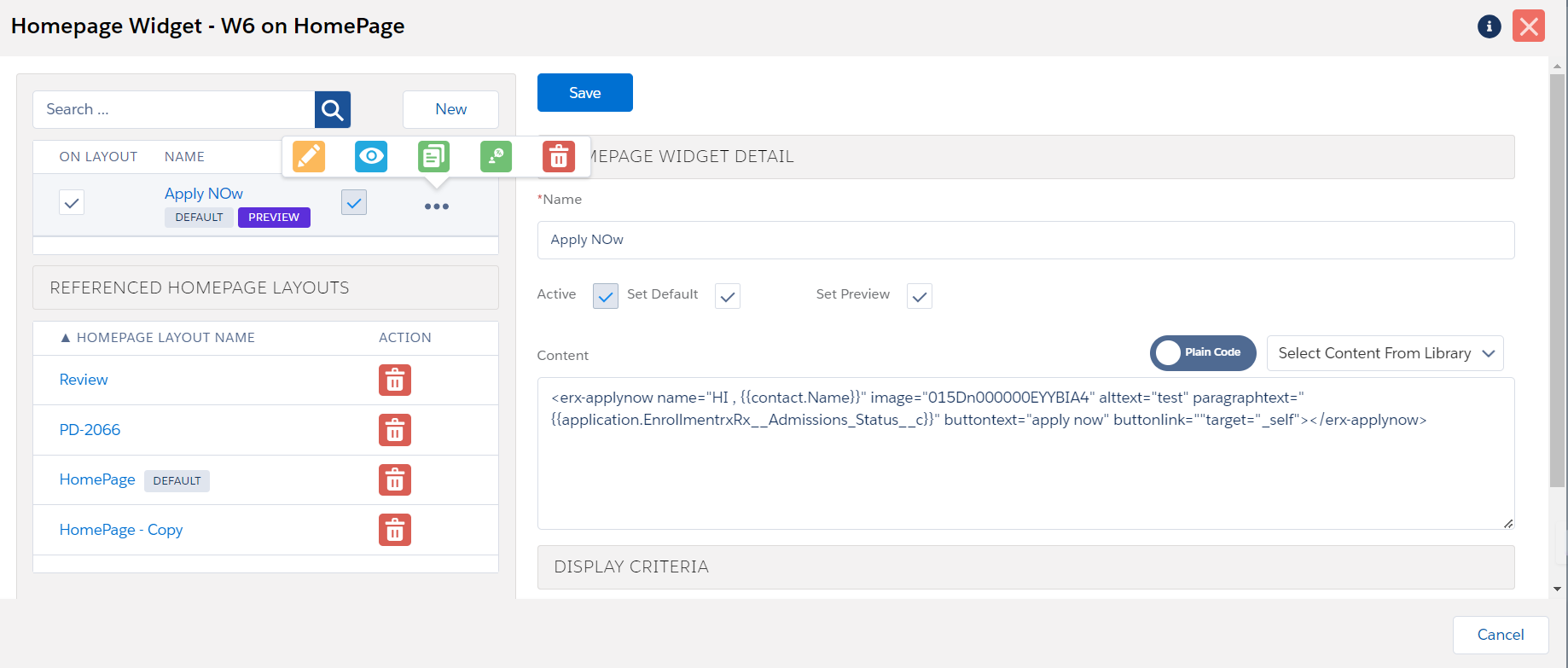This screenshot has width=1568, height=668.
Task: Open the HomePage layout link
Action: pos(97,479)
